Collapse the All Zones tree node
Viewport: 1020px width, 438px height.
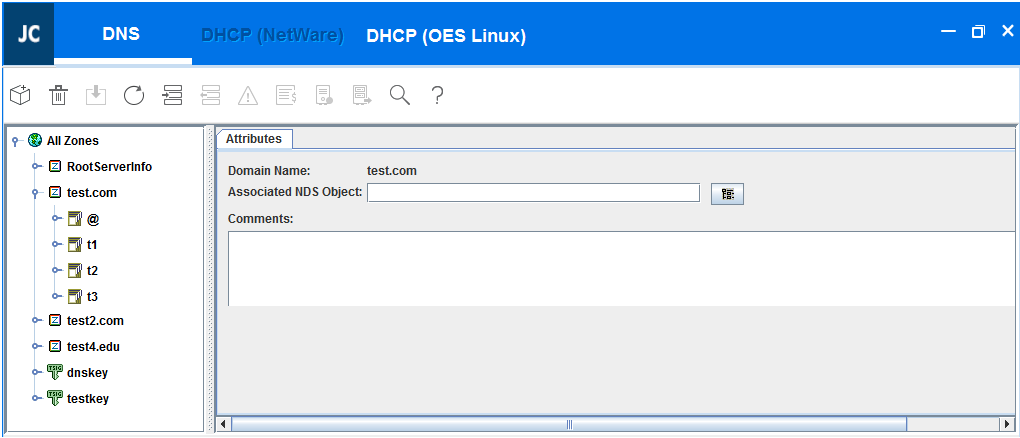coord(16,141)
